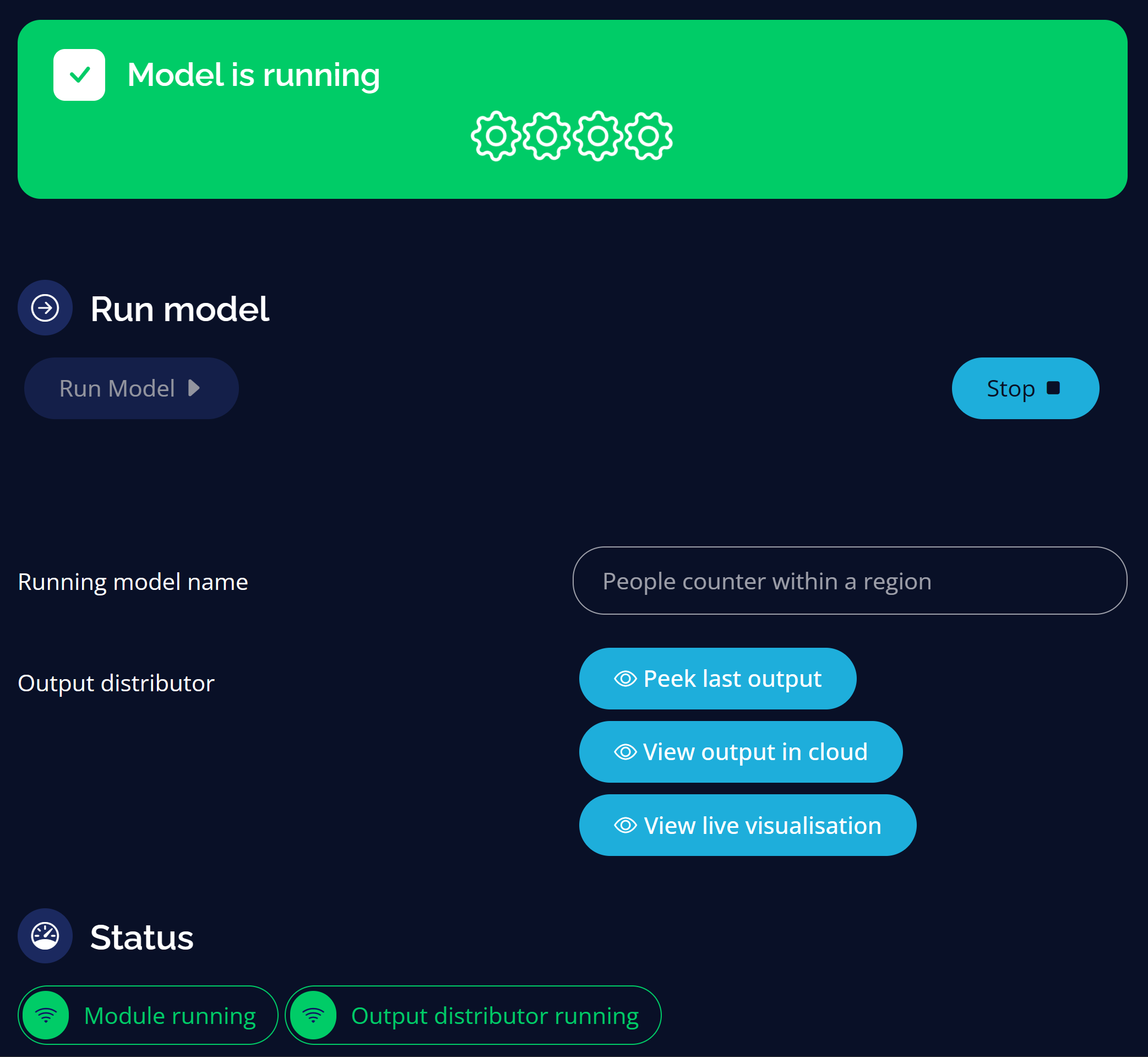
Task: Click the Status section heading
Action: click(142, 937)
